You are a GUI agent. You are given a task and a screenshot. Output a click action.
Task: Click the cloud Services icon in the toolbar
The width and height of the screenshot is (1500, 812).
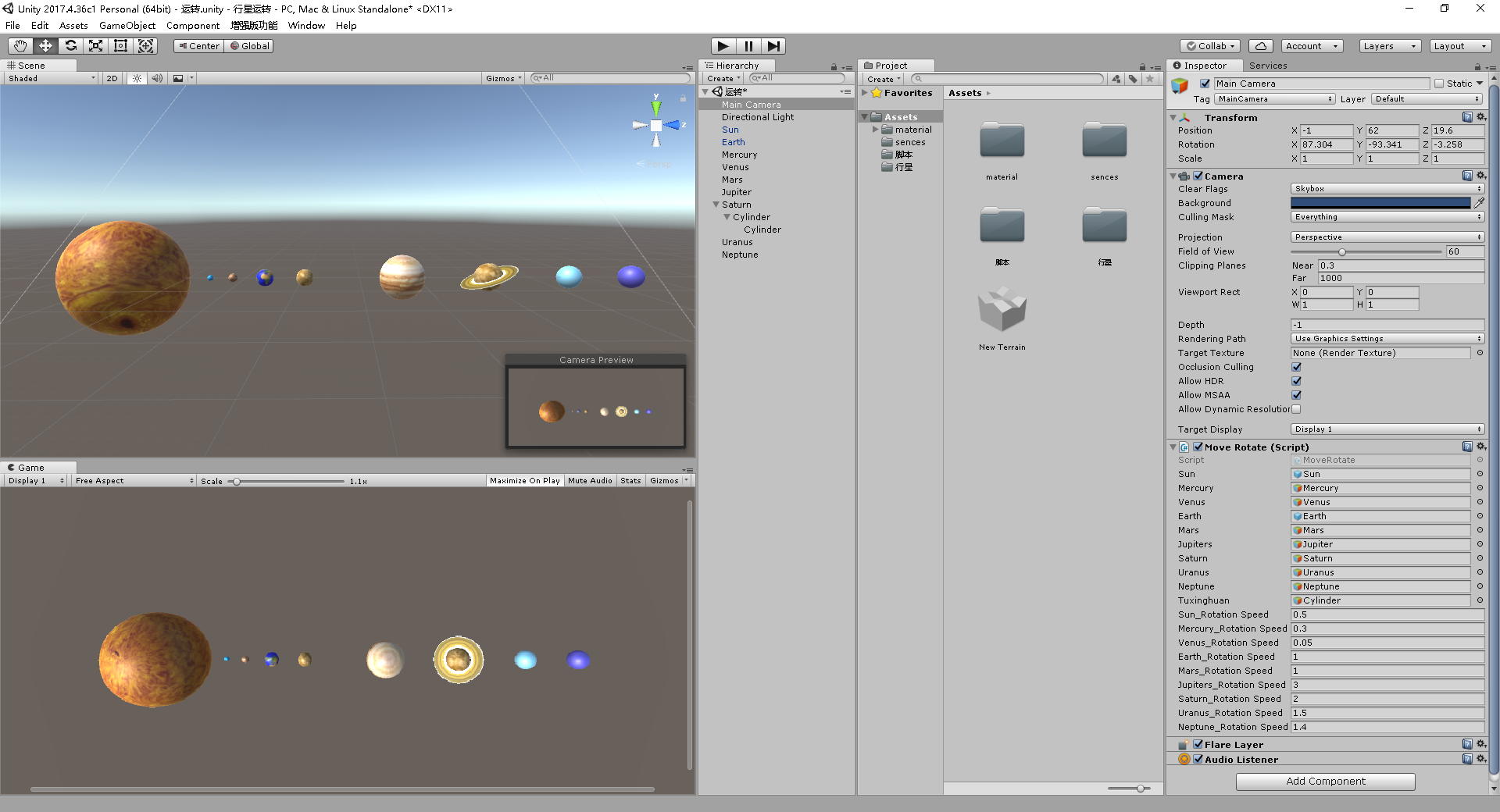click(x=1259, y=46)
